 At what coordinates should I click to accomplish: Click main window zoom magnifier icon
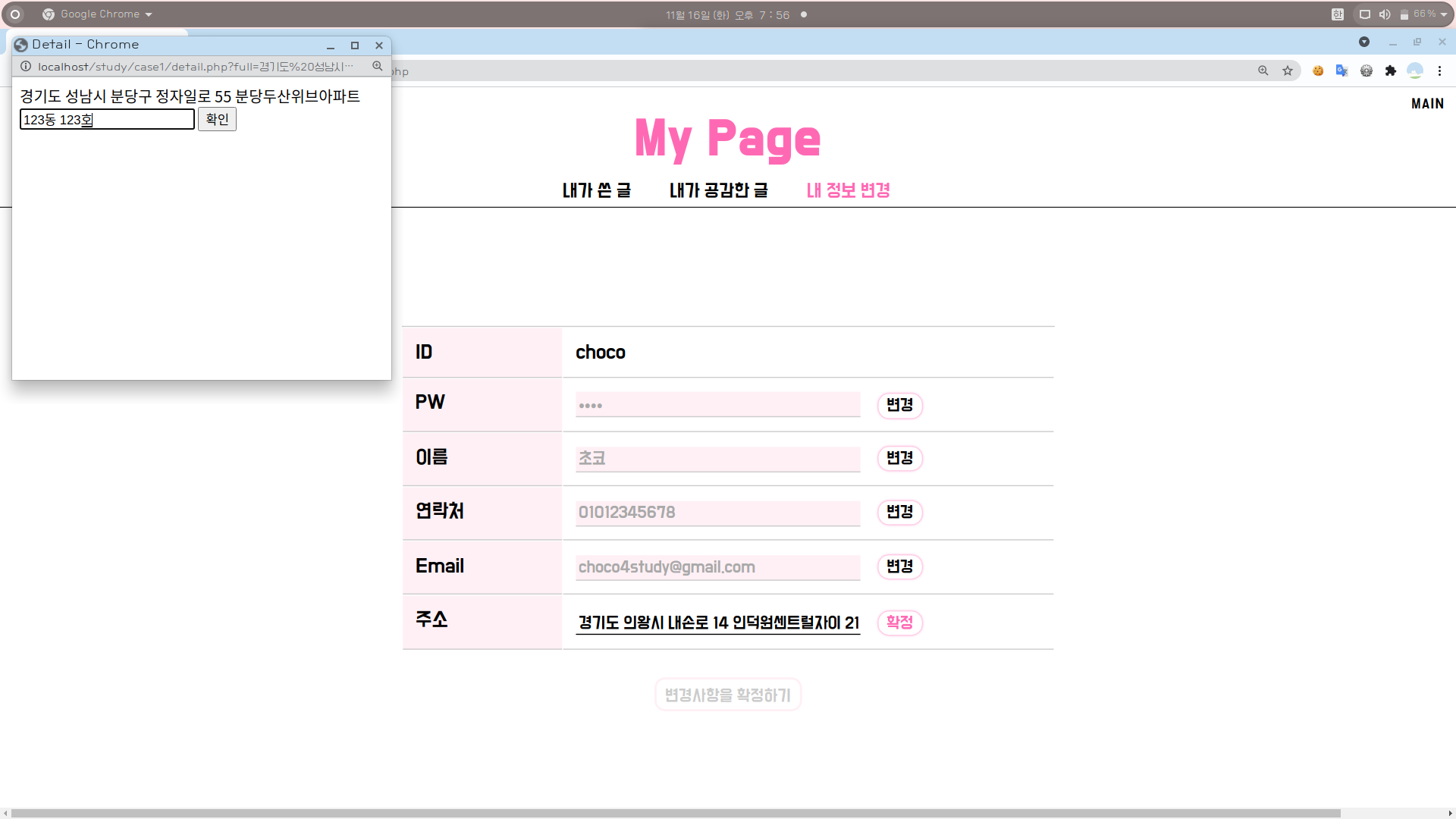click(x=1263, y=71)
